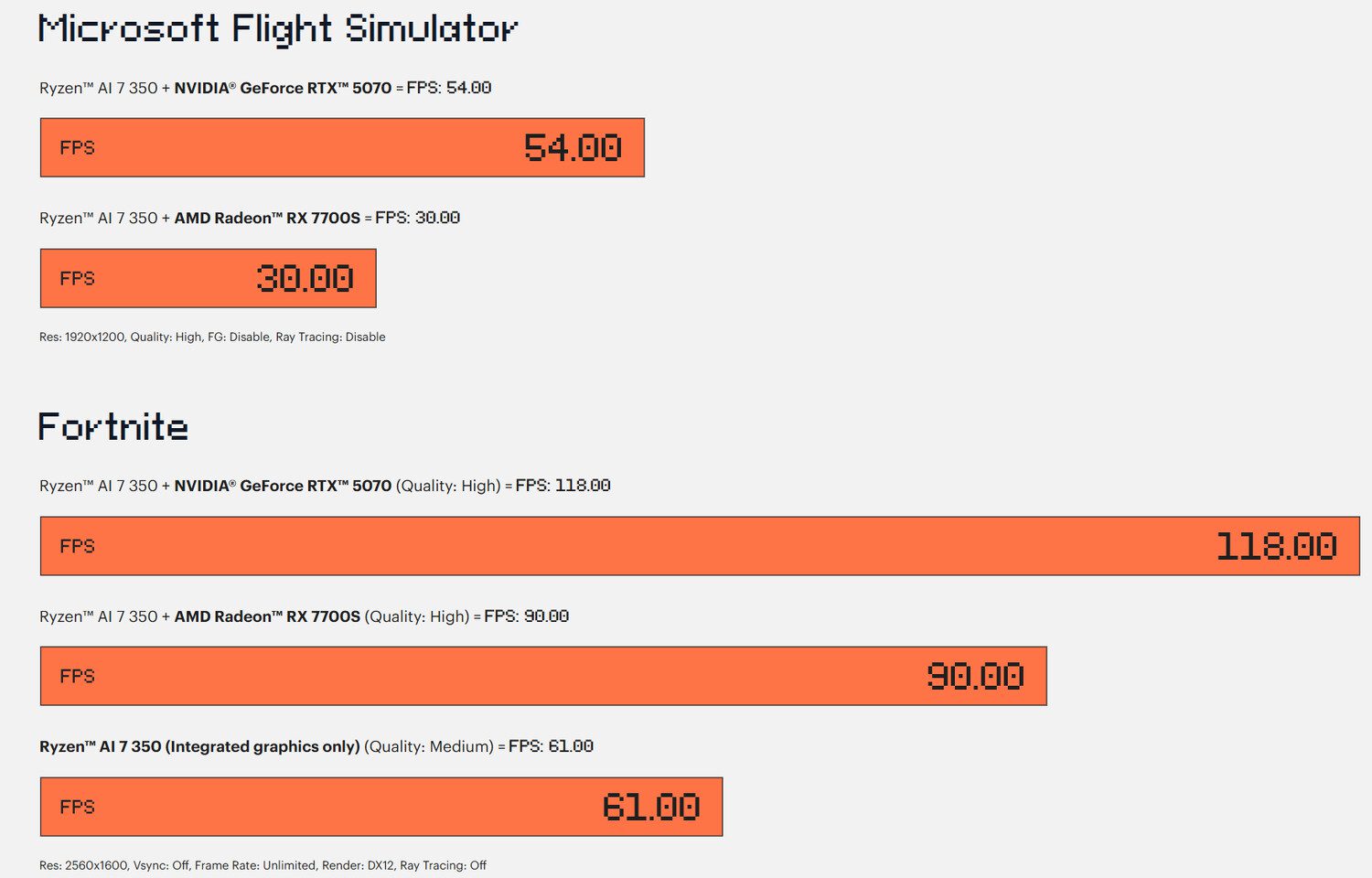Click the FPS: 118.00 caption text
The height and width of the screenshot is (878, 1372).
click(x=563, y=486)
